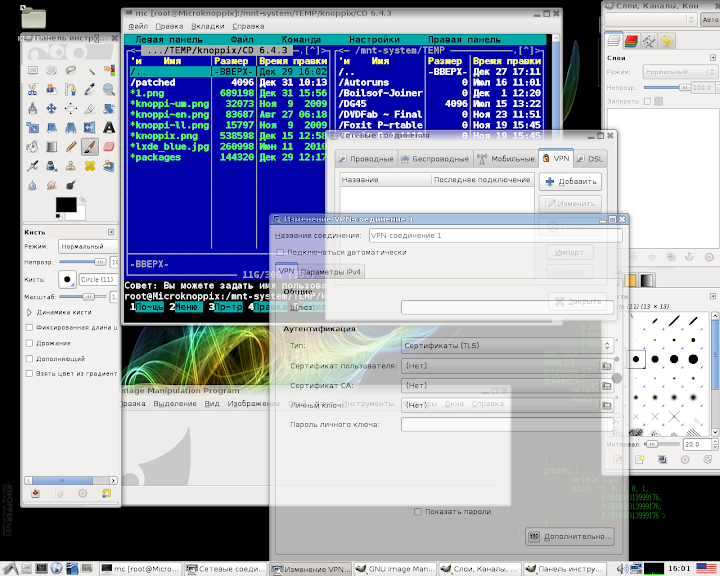Click the Пароль личного ключа field

click(x=507, y=425)
